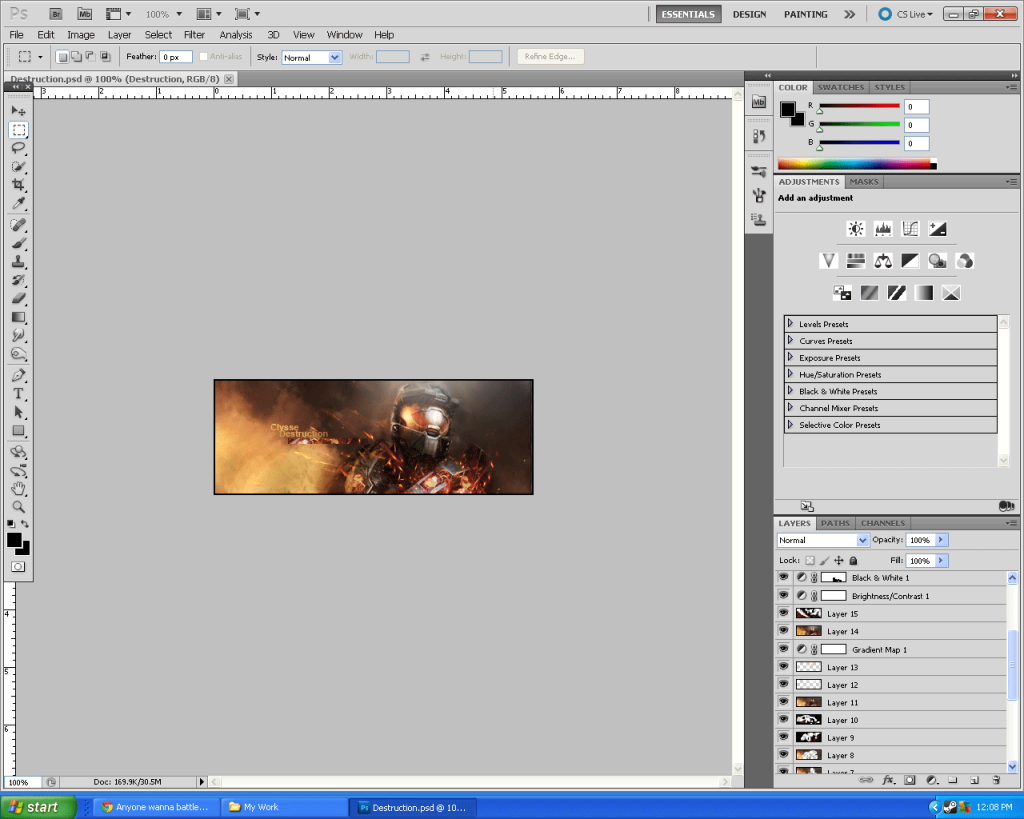
Task: Toggle visibility of Layer 10
Action: click(784, 720)
